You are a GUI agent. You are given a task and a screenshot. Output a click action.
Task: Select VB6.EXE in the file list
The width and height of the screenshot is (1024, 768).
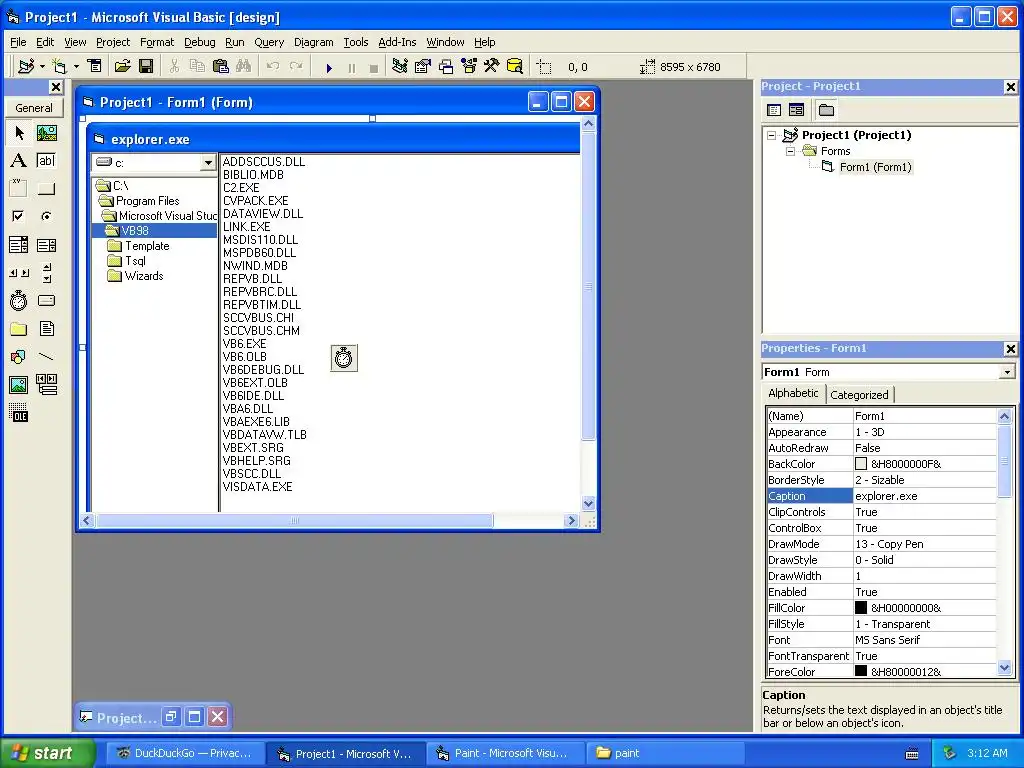[x=244, y=344]
